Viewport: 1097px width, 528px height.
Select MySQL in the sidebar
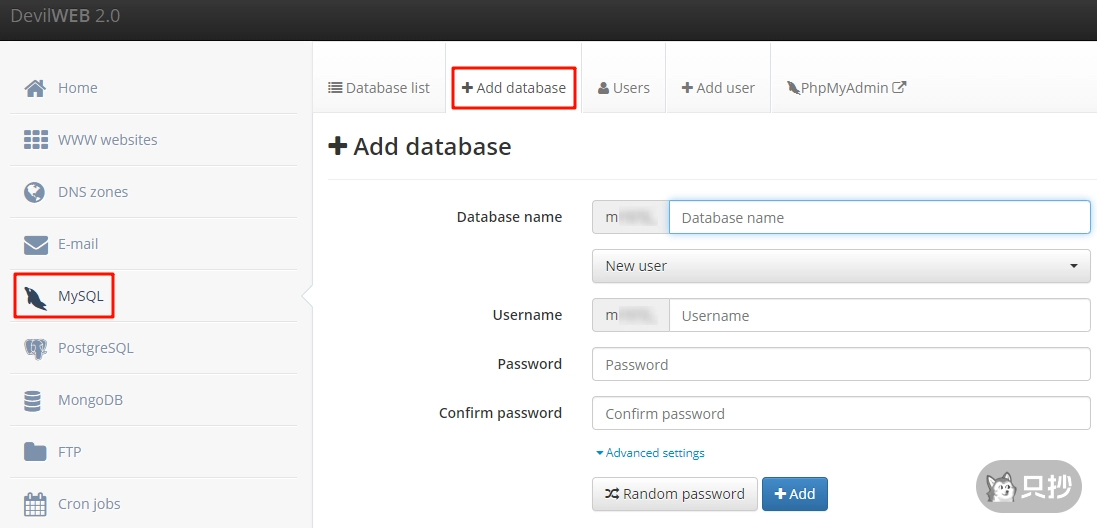[153, 297]
